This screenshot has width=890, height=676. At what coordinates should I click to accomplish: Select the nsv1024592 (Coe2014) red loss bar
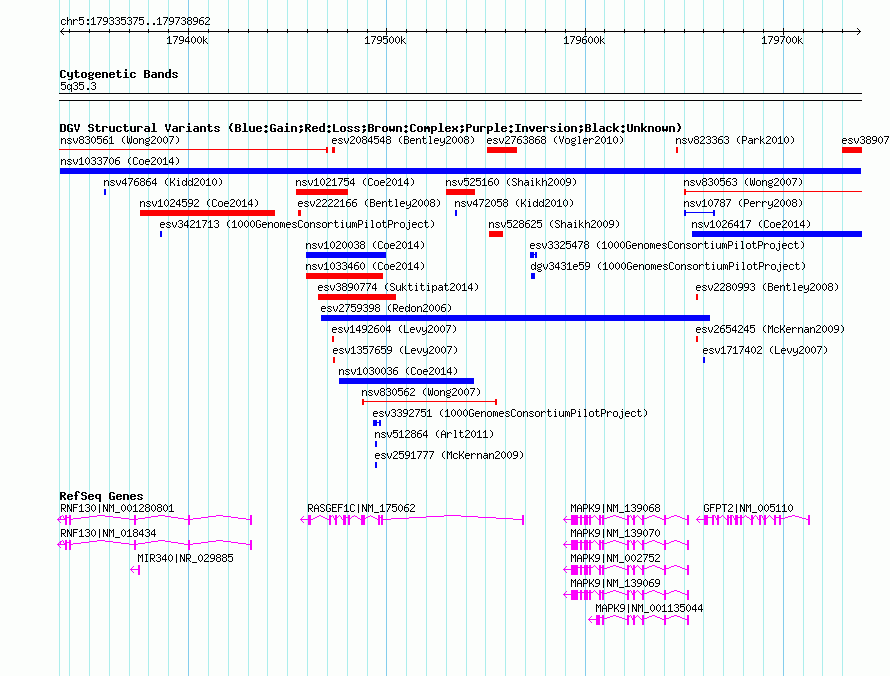(x=207, y=213)
